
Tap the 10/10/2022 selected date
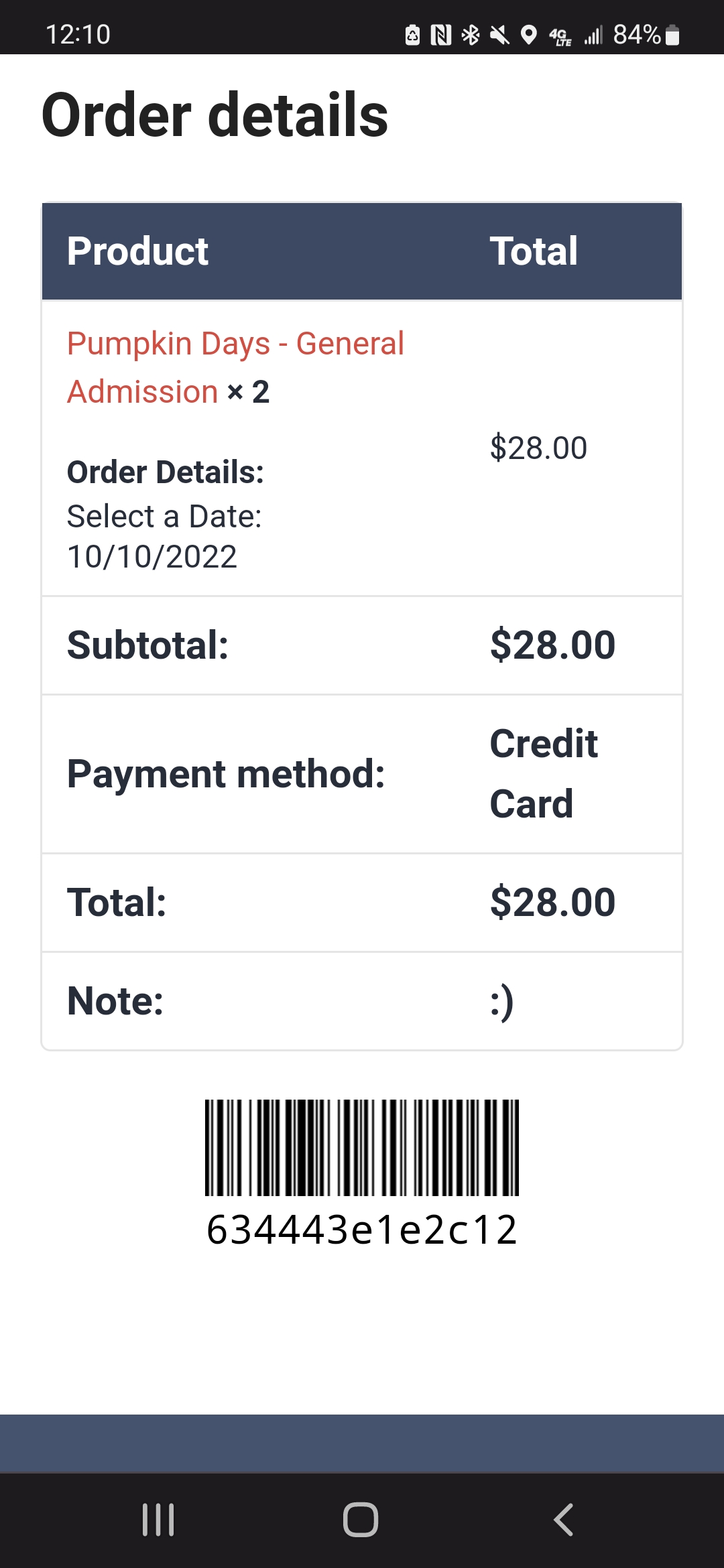tap(152, 557)
